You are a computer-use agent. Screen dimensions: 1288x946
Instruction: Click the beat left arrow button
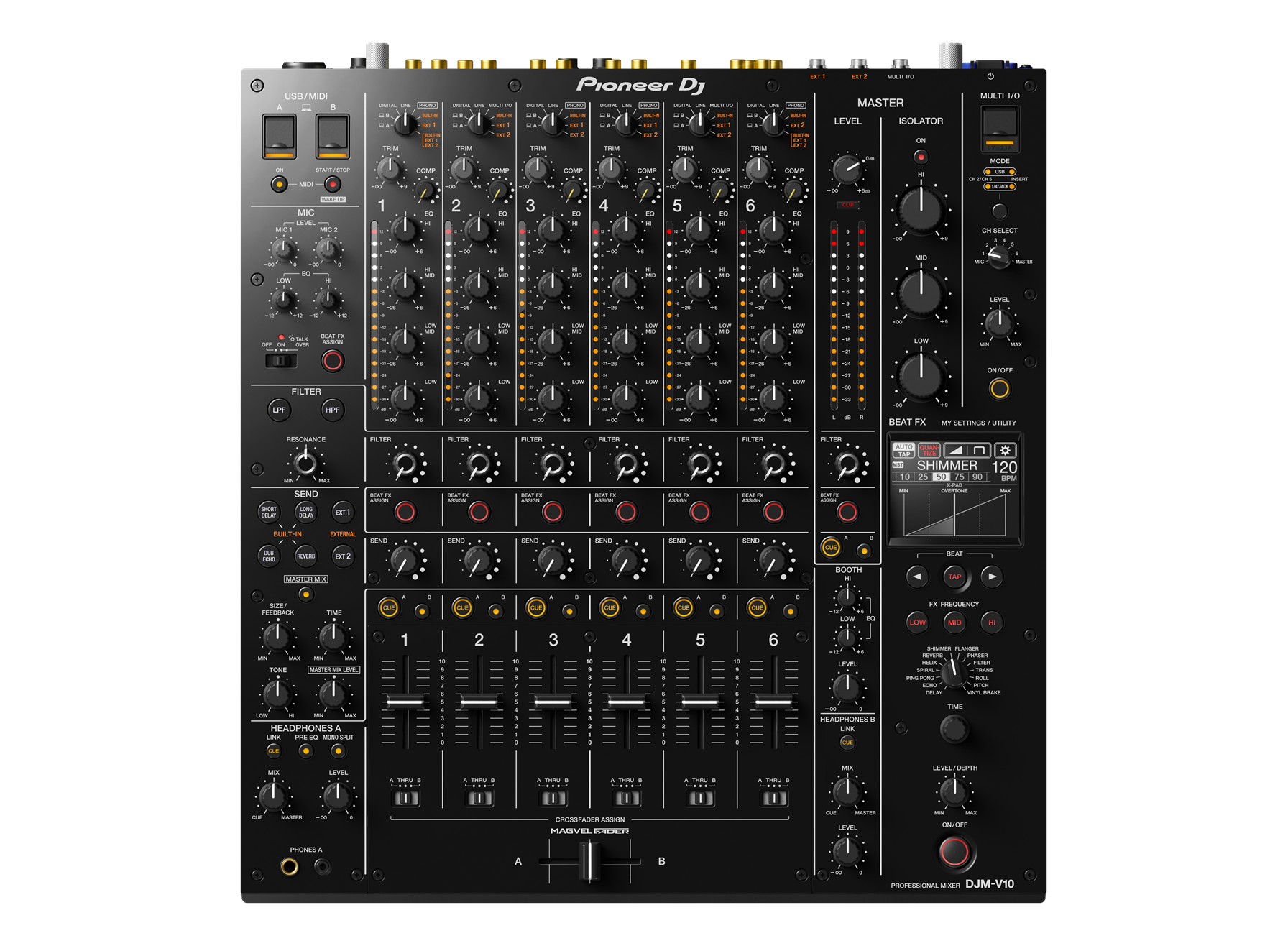pyautogui.click(x=917, y=577)
